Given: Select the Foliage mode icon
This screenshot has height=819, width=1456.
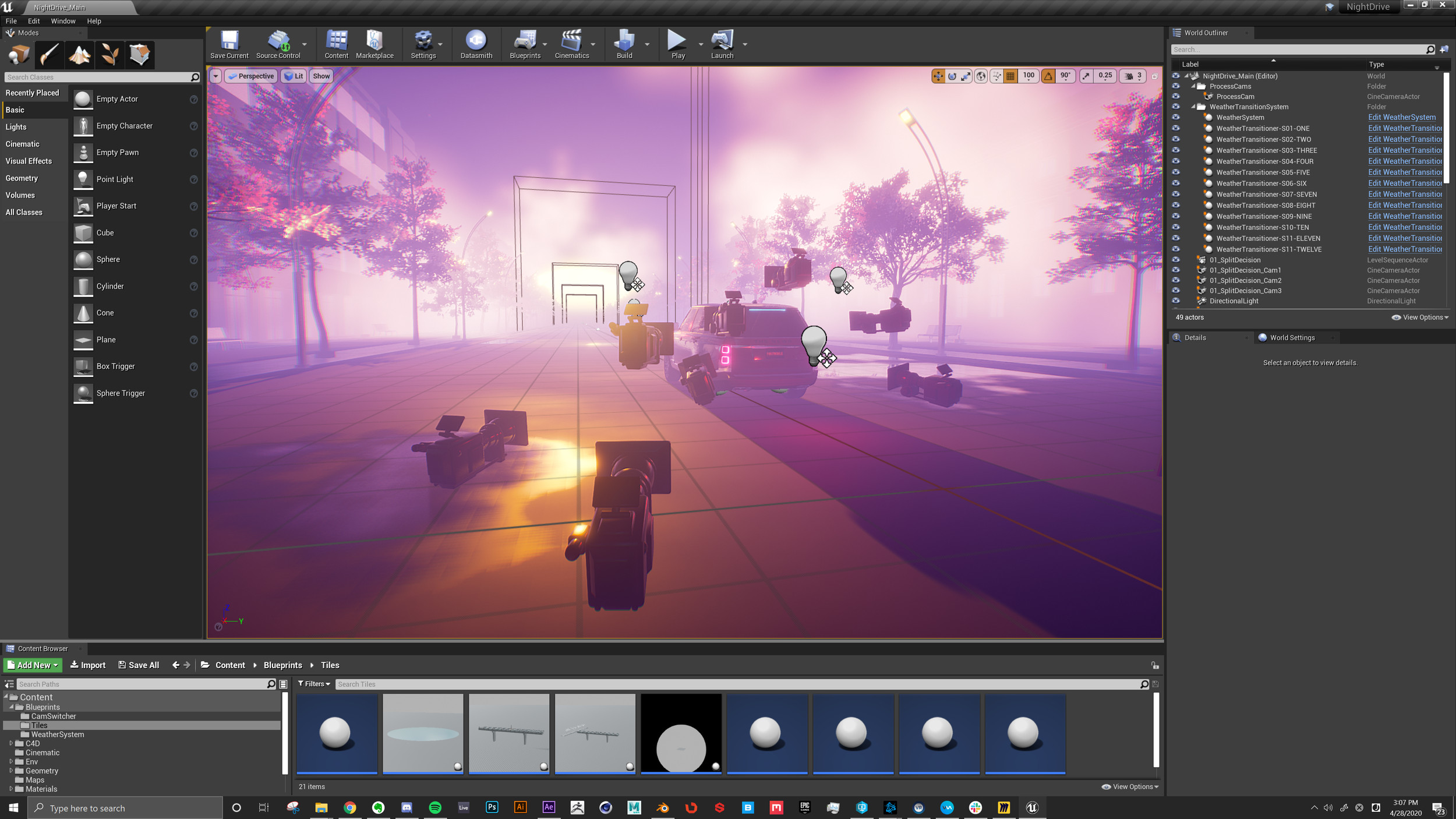Looking at the screenshot, I should click(110, 55).
